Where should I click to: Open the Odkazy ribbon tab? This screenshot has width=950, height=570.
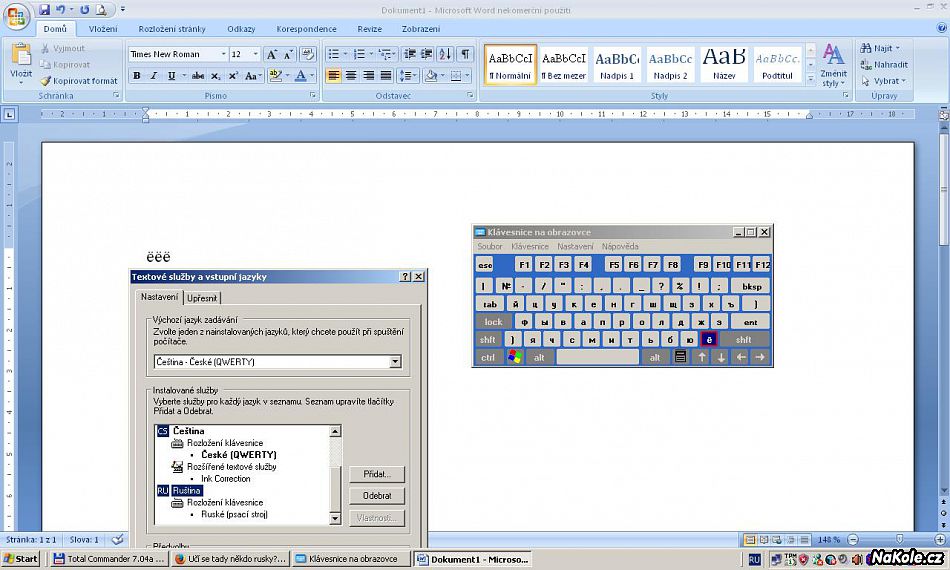[241, 28]
